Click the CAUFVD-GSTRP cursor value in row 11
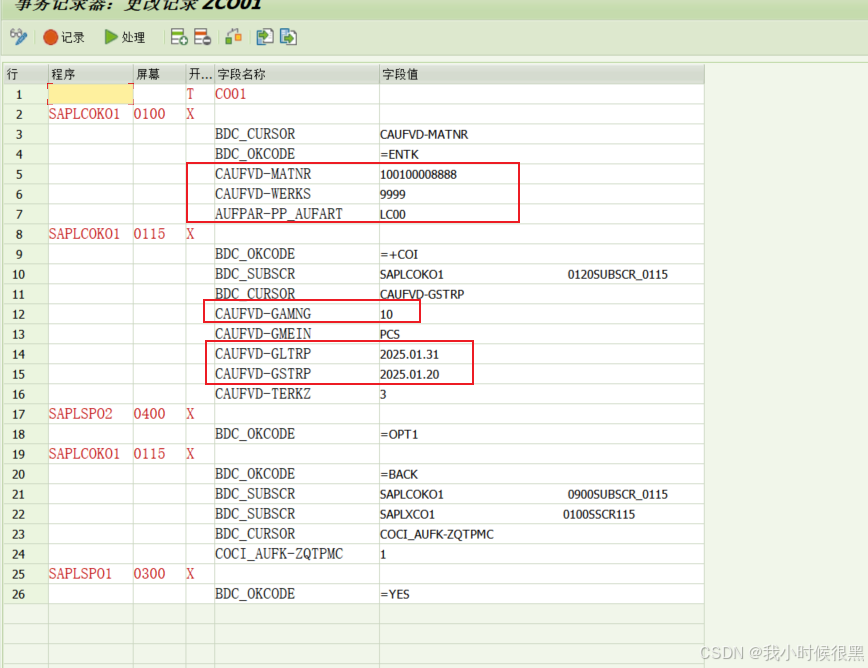The width and height of the screenshot is (868, 668). coord(422,294)
